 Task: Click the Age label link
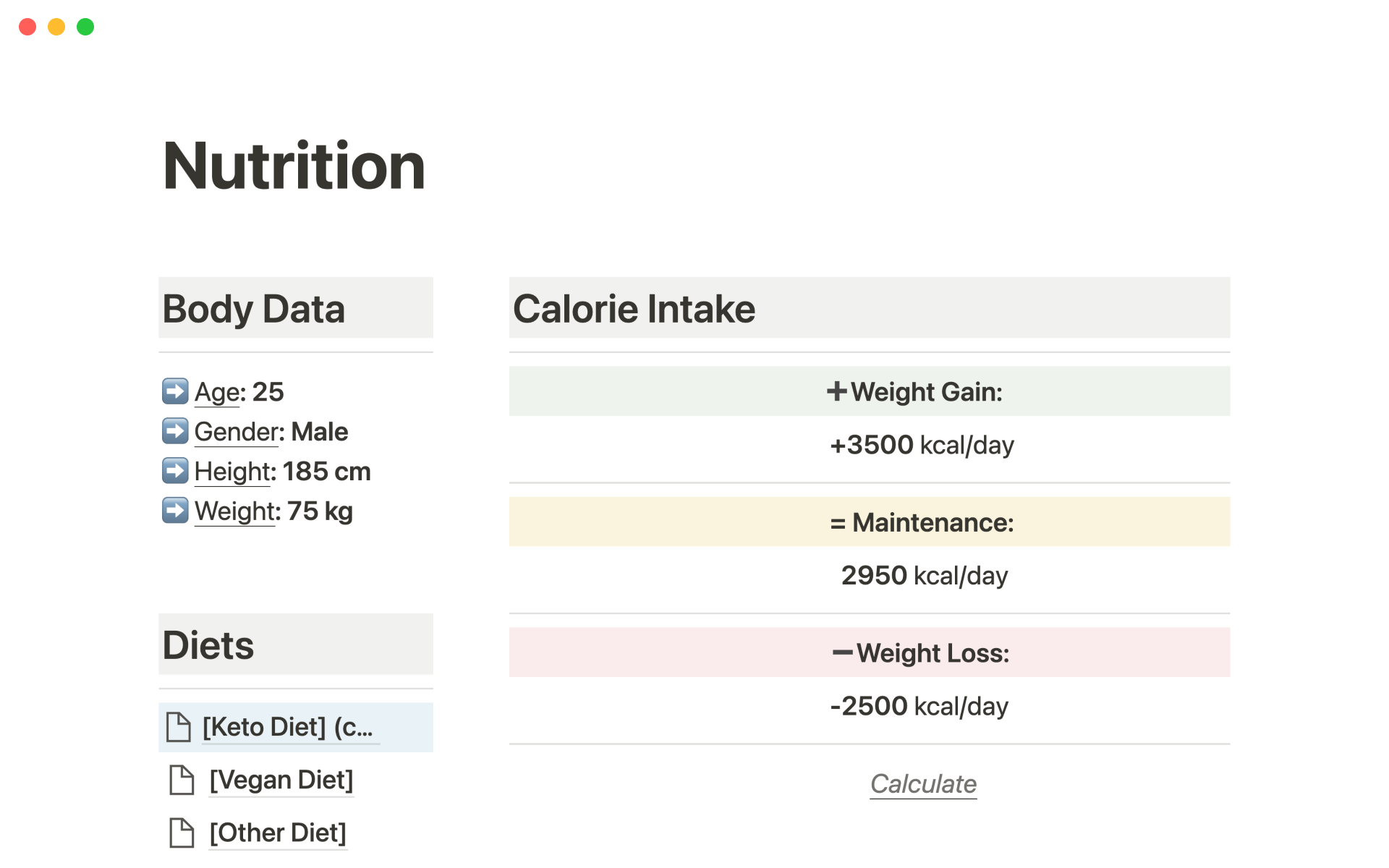pyautogui.click(x=217, y=392)
